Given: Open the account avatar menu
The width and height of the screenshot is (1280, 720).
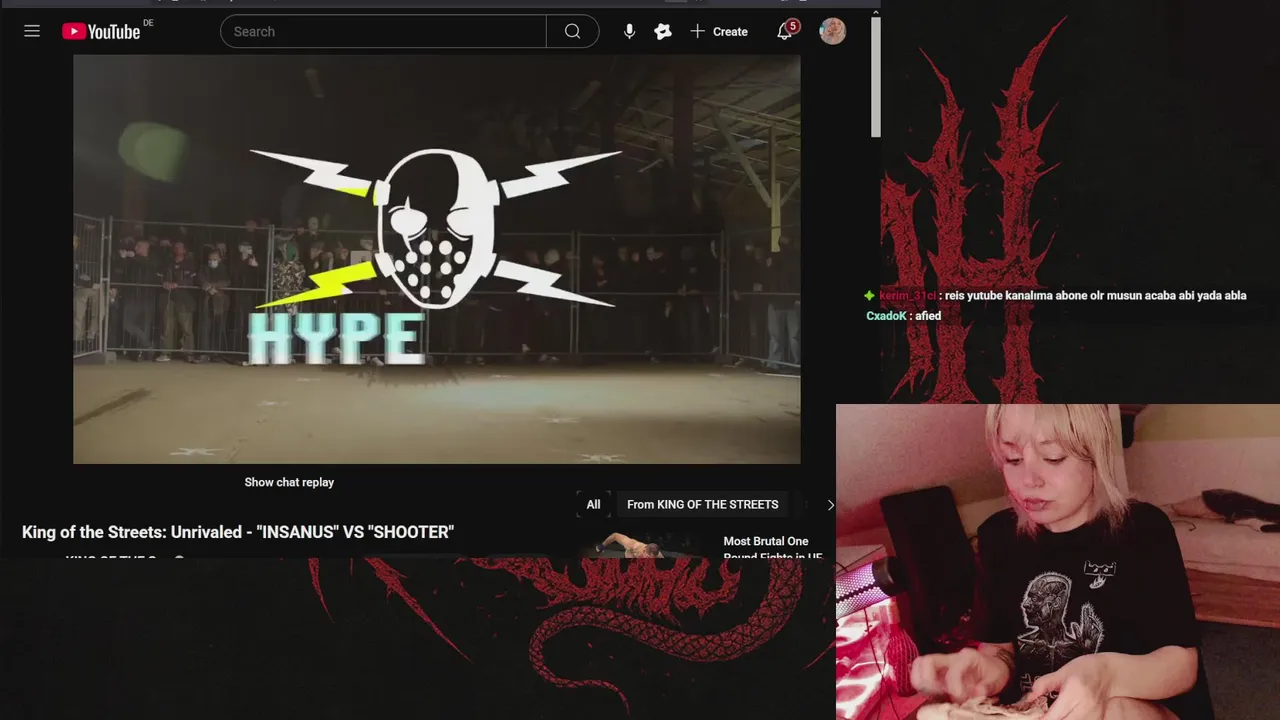Looking at the screenshot, I should (833, 31).
